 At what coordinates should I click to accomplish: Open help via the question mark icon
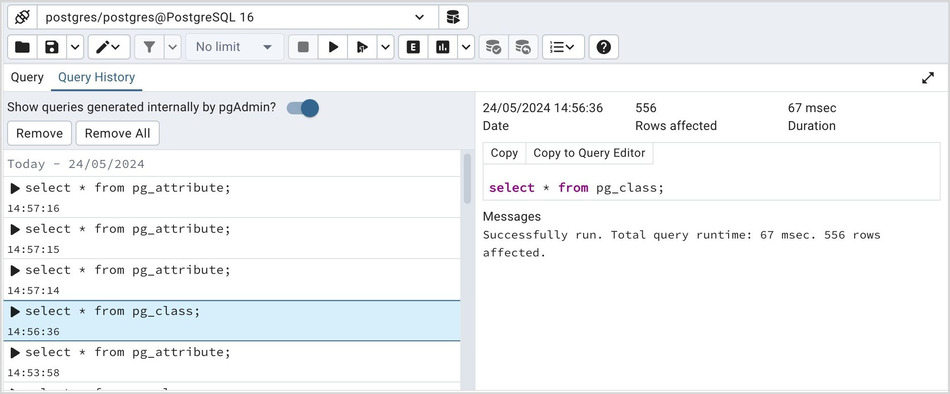pyautogui.click(x=603, y=47)
